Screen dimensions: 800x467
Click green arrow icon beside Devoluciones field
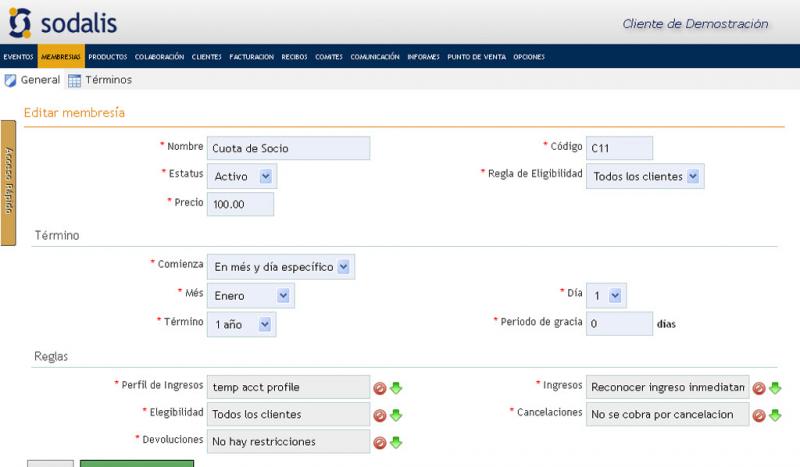395,442
